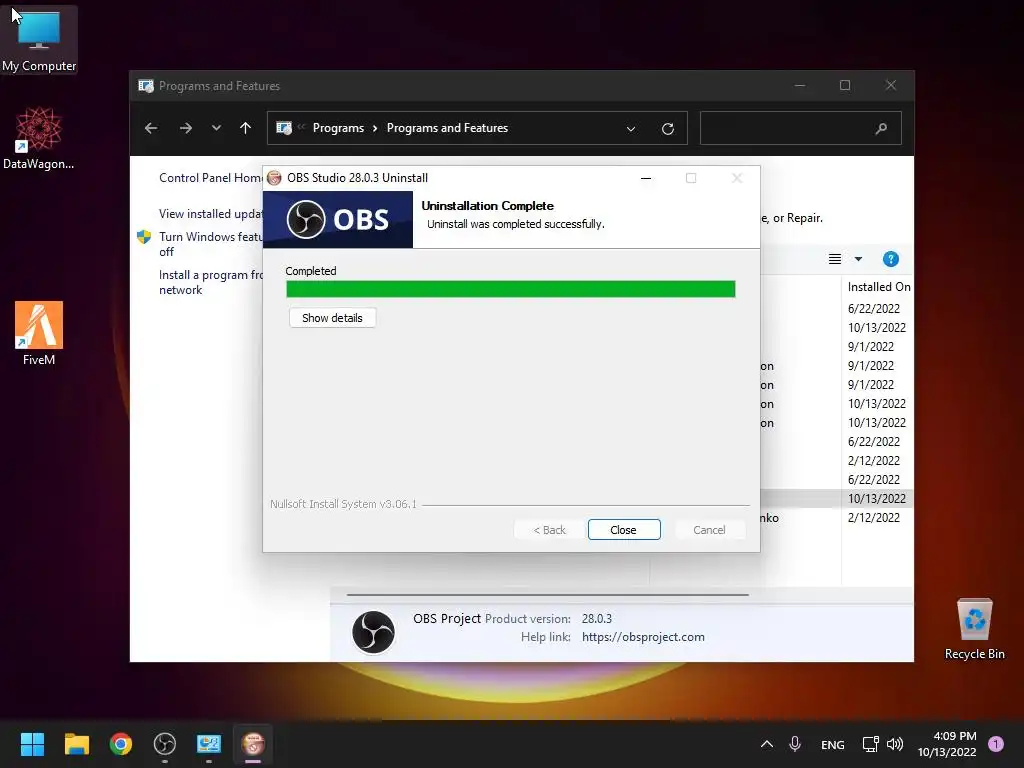Click product version value 28.0.3
Screen dimensions: 1024x768
597,618
